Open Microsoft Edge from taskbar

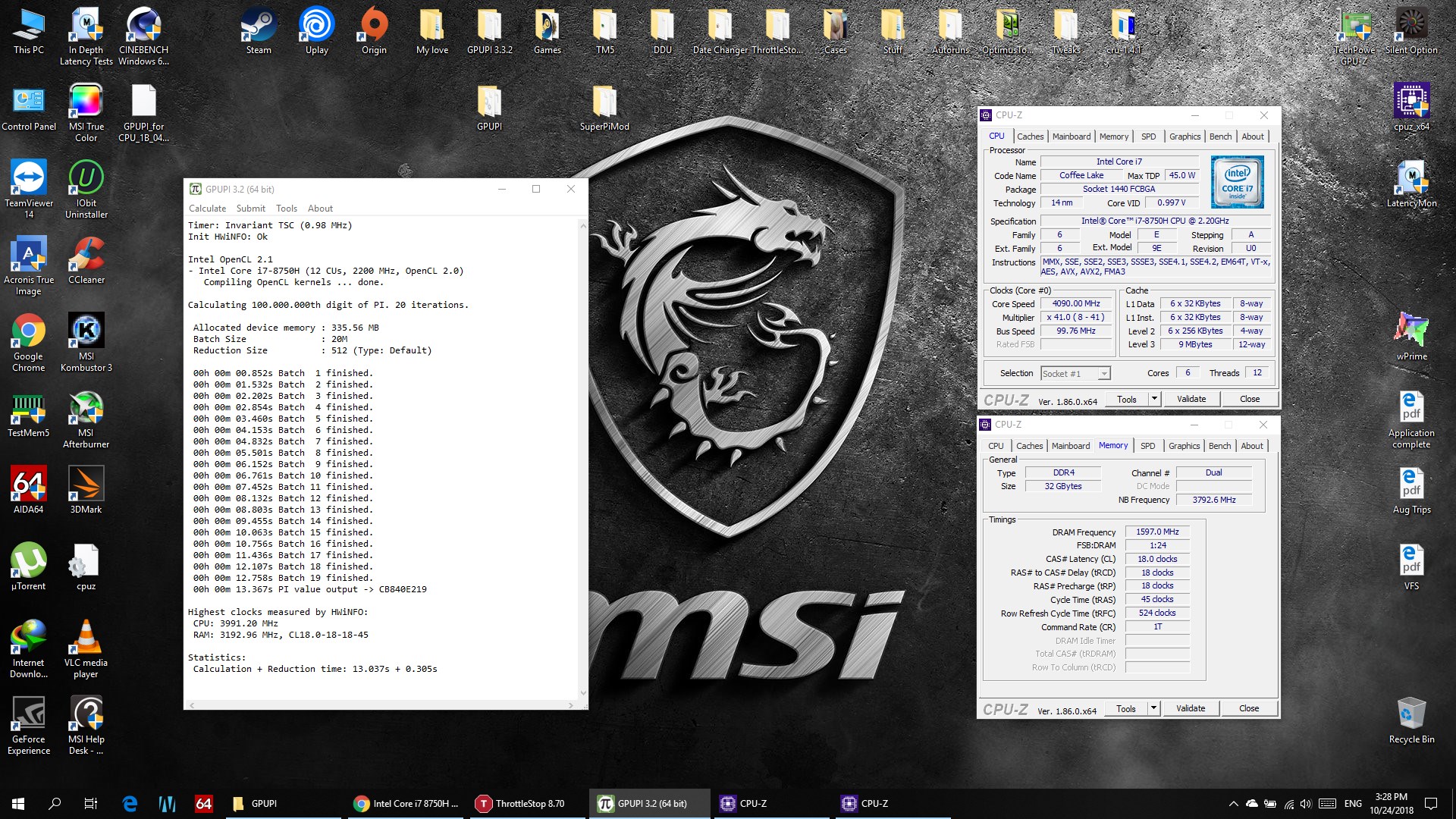[130, 804]
